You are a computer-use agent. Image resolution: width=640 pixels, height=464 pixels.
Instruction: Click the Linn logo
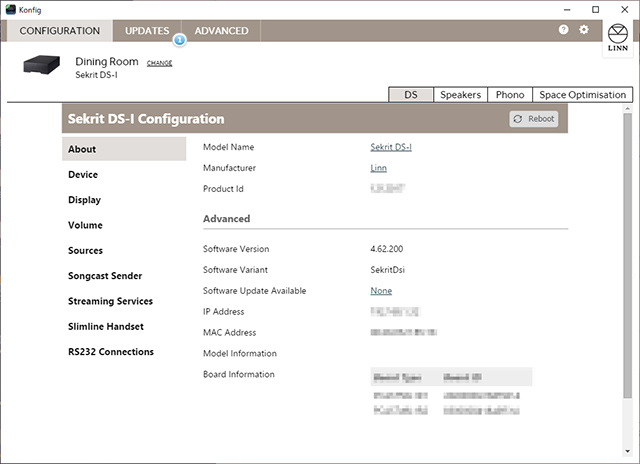(x=618, y=37)
